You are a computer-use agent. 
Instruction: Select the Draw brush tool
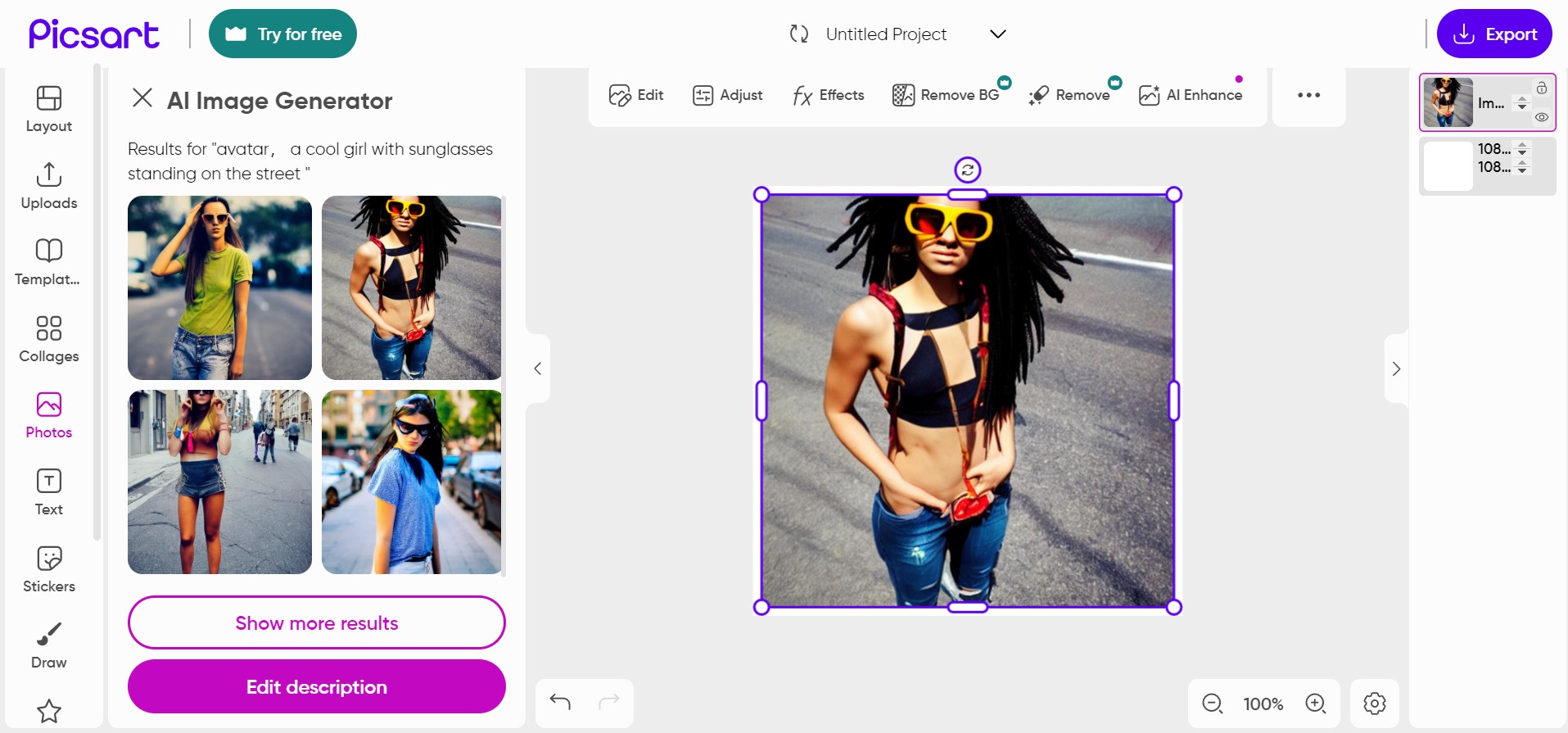(x=49, y=645)
